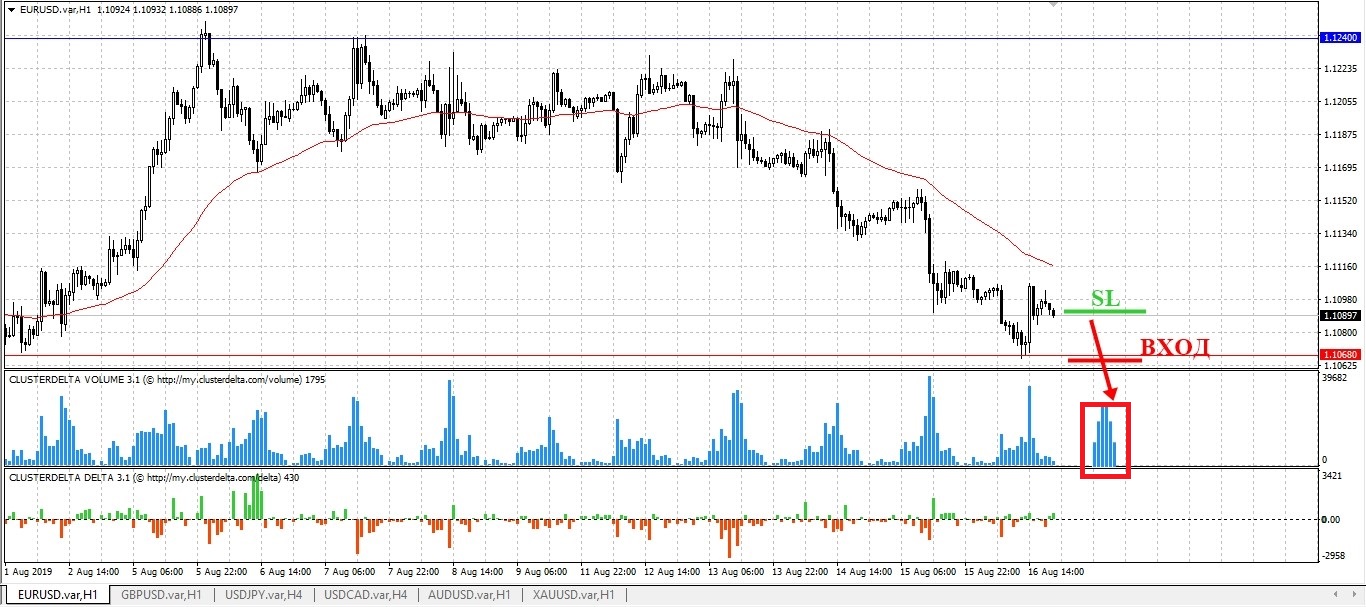
Task: Click the 1.12235 value on the price axis
Action: tap(1339, 69)
